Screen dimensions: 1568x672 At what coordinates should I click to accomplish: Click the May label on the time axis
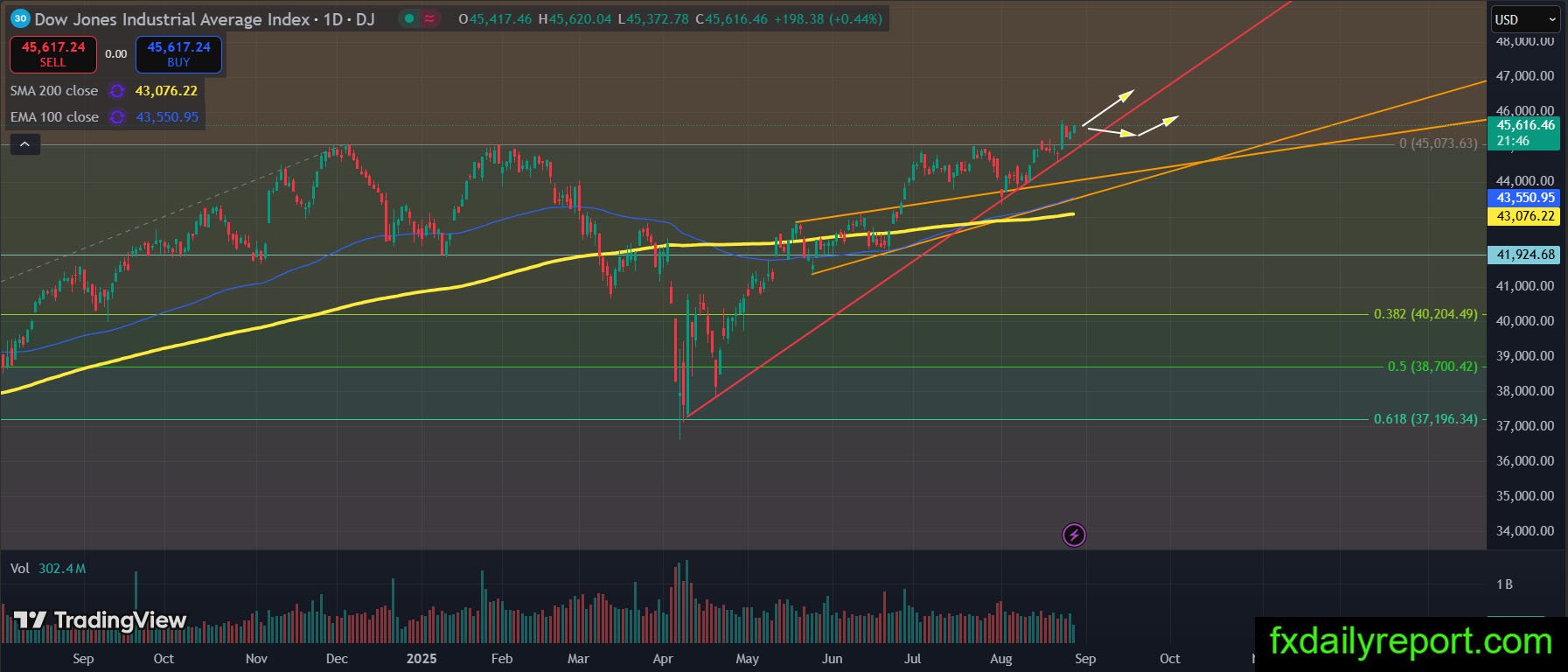click(x=747, y=659)
